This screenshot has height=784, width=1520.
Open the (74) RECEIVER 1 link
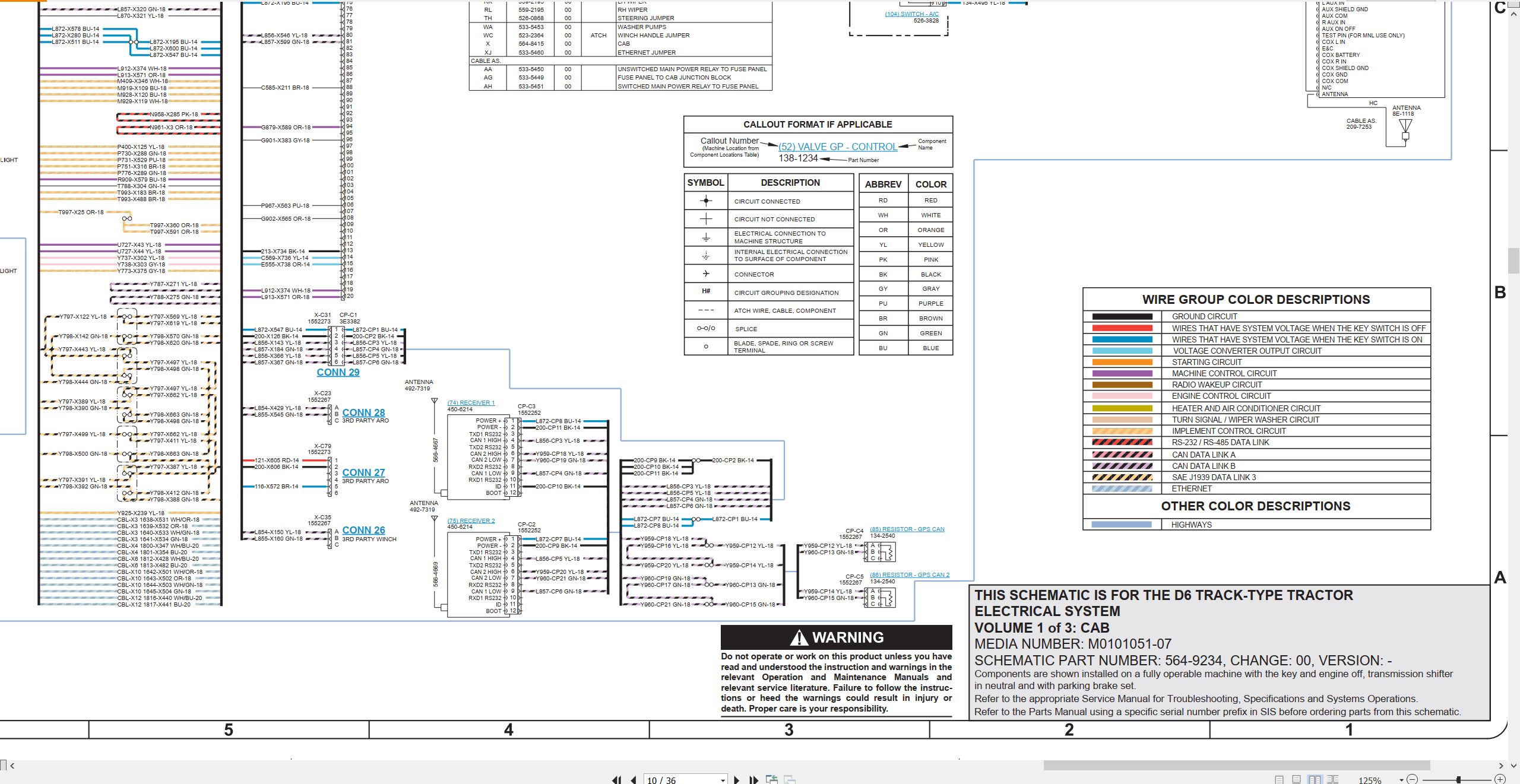[x=471, y=403]
